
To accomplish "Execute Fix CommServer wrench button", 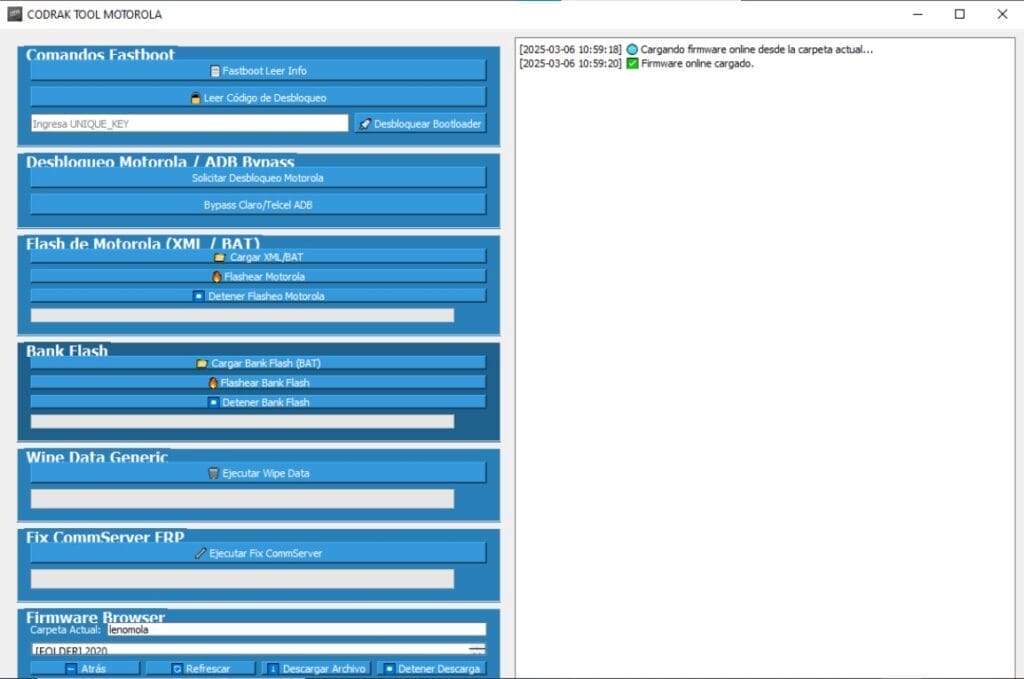I will [x=258, y=553].
